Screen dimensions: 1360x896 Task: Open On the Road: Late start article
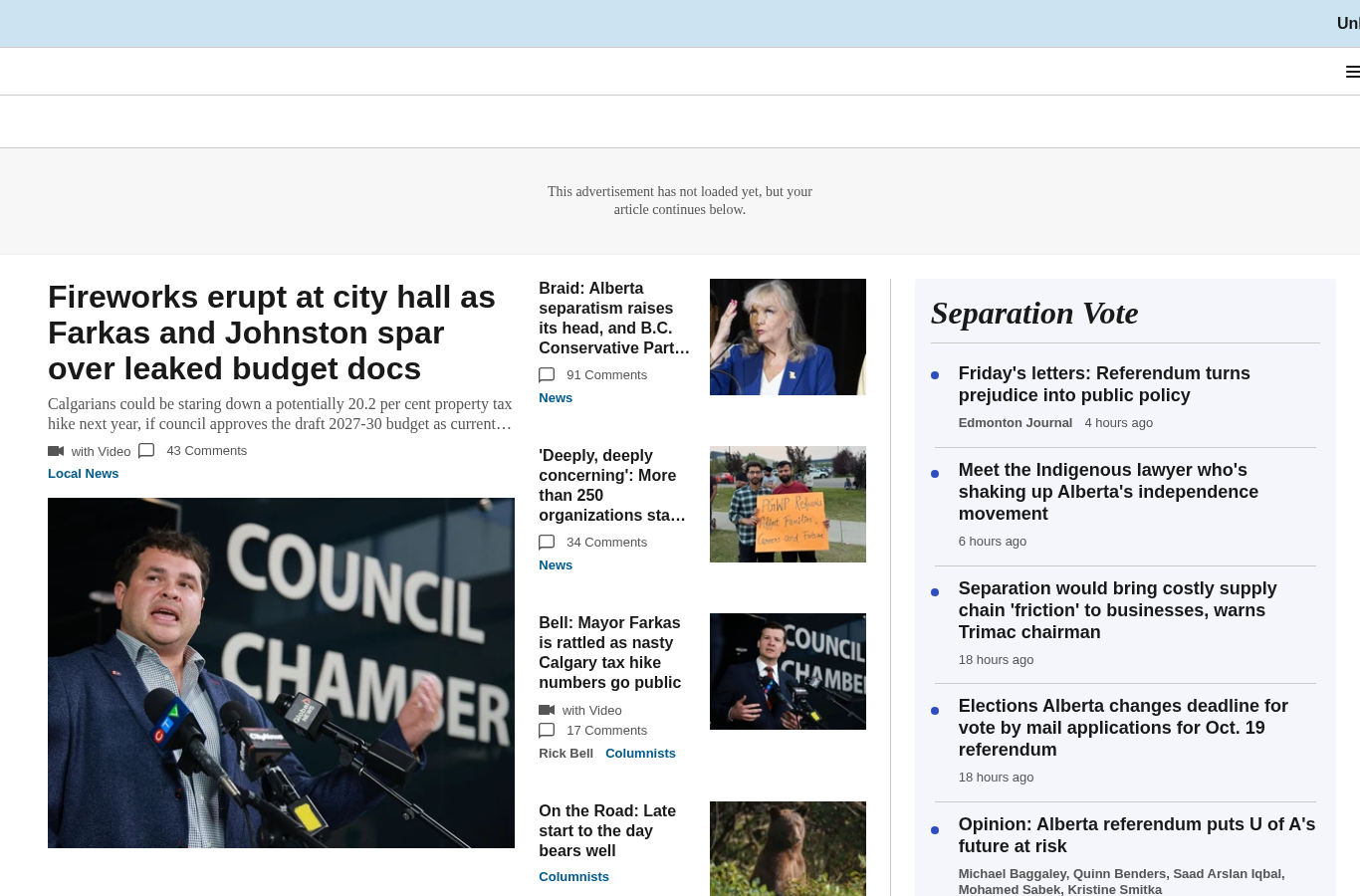607,830
